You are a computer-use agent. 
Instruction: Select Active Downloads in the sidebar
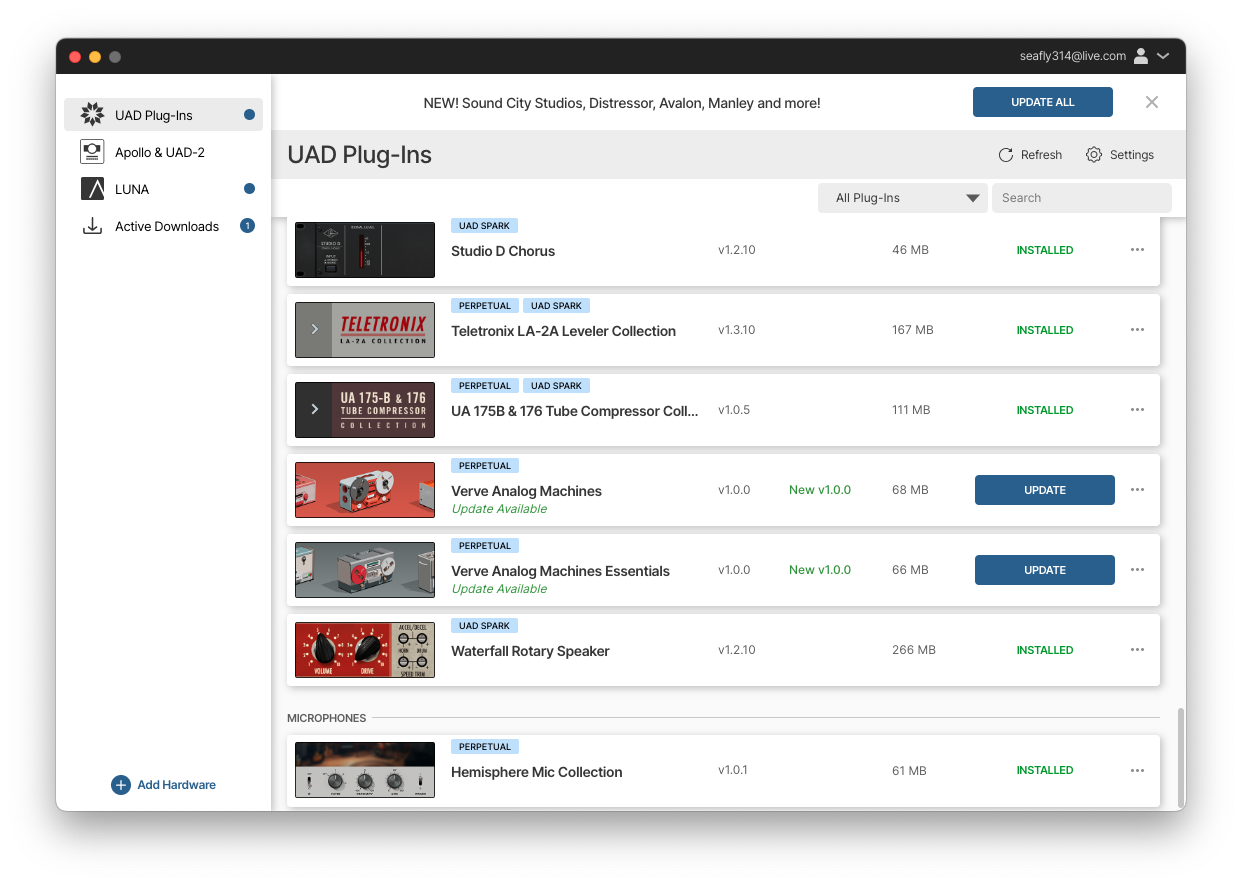click(x=163, y=226)
